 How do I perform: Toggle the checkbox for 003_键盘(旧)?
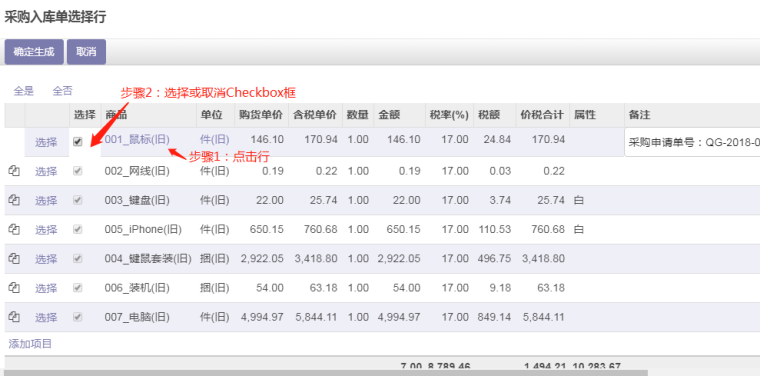pos(78,200)
